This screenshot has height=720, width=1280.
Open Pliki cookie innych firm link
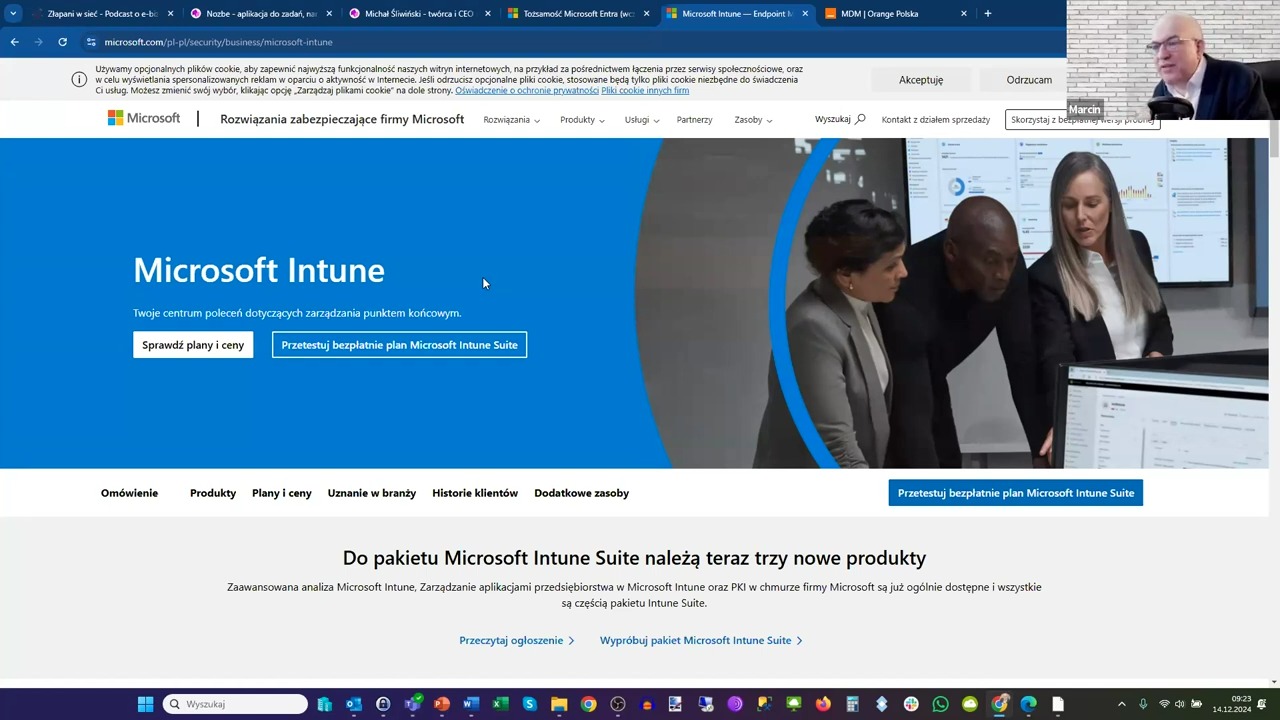[645, 90]
